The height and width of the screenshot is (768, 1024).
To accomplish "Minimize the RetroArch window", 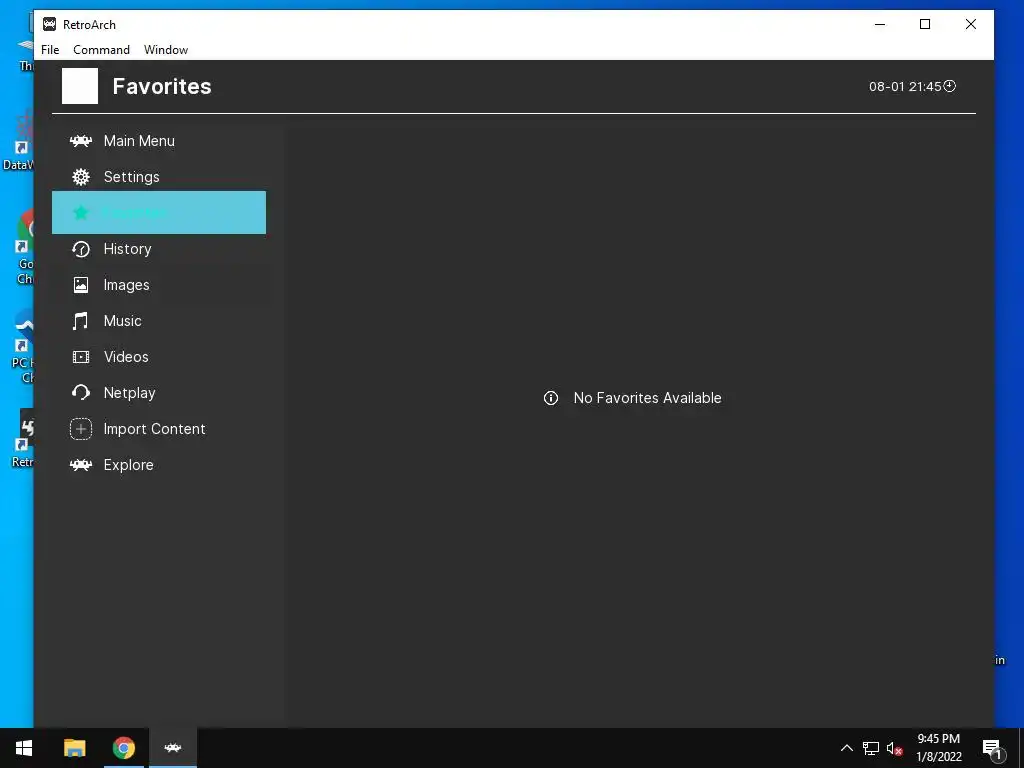I will tap(880, 24).
